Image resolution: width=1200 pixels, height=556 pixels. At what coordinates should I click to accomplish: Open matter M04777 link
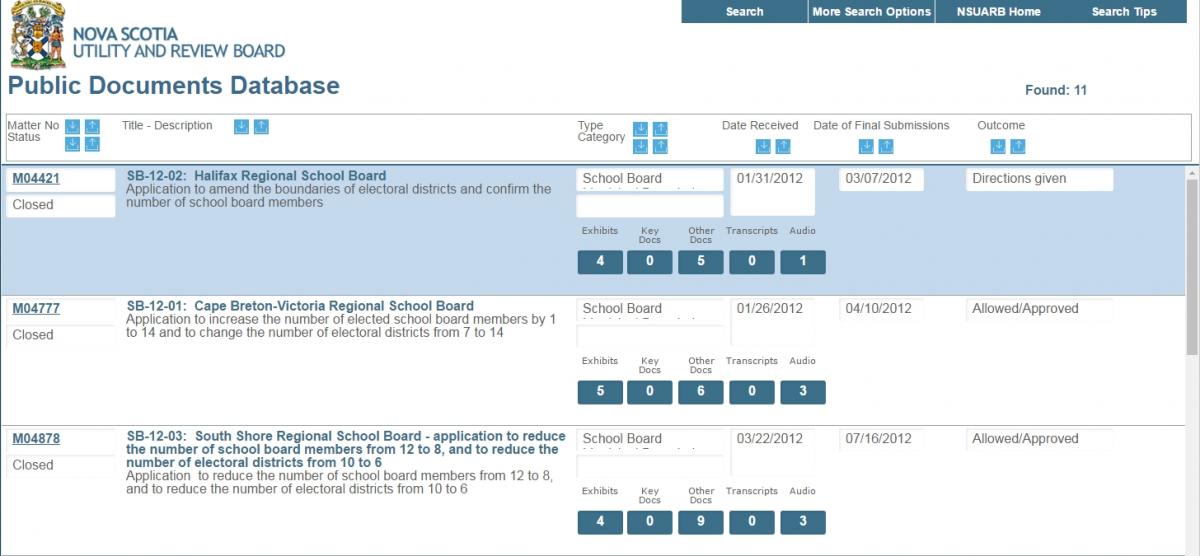36,309
